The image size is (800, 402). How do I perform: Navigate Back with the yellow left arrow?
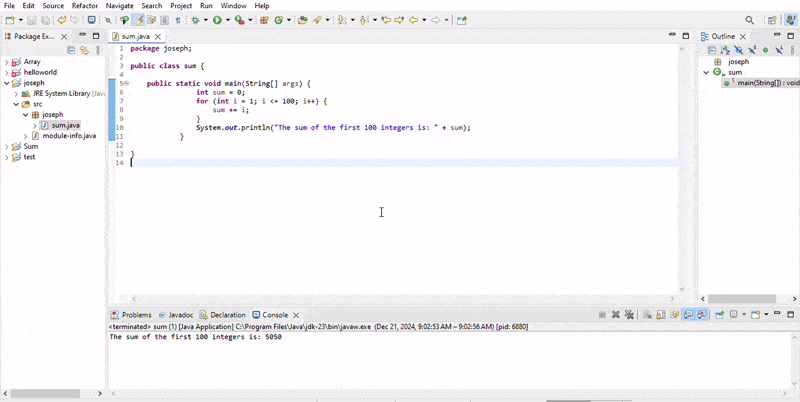pos(413,20)
